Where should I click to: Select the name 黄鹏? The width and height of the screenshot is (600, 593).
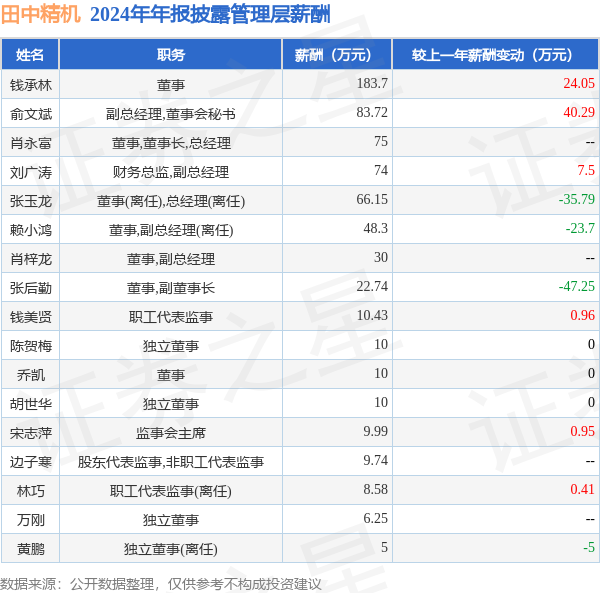[31, 549]
